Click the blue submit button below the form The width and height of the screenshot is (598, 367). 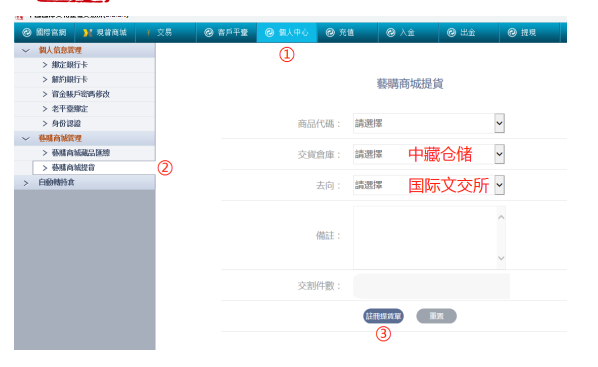coord(383,316)
